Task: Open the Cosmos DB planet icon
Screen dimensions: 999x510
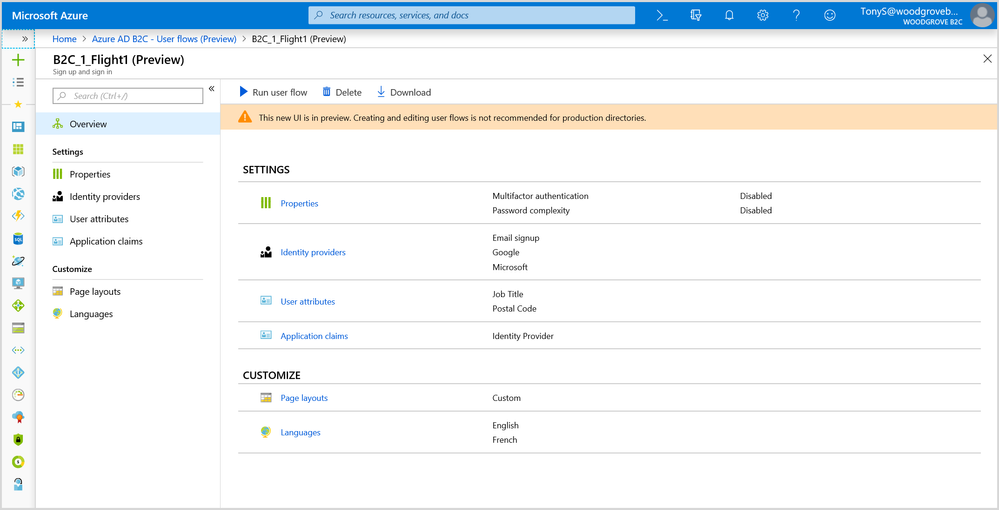Action: point(18,261)
